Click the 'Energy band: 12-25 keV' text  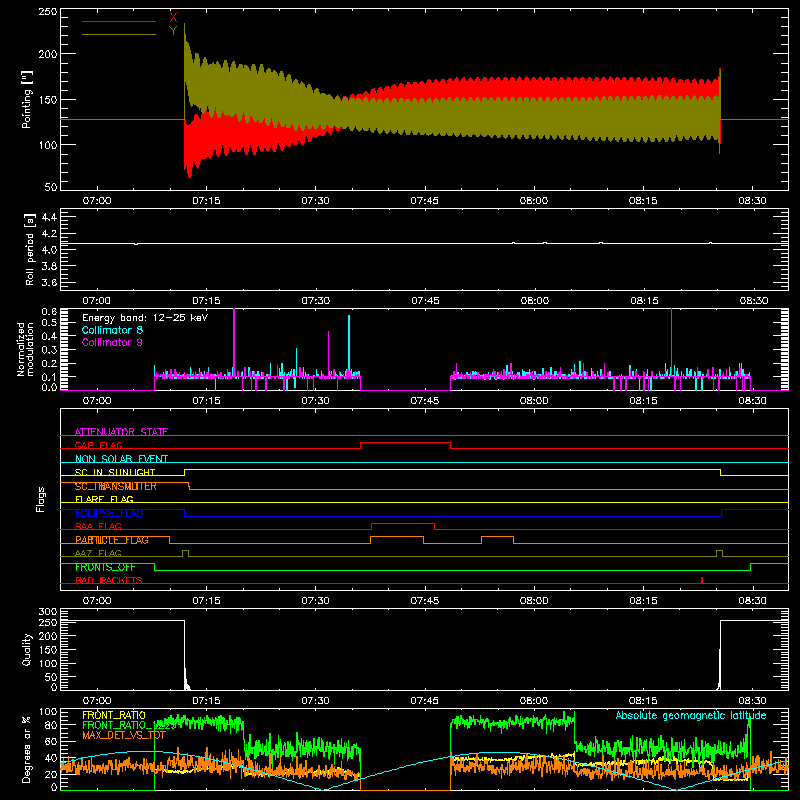coord(144,318)
